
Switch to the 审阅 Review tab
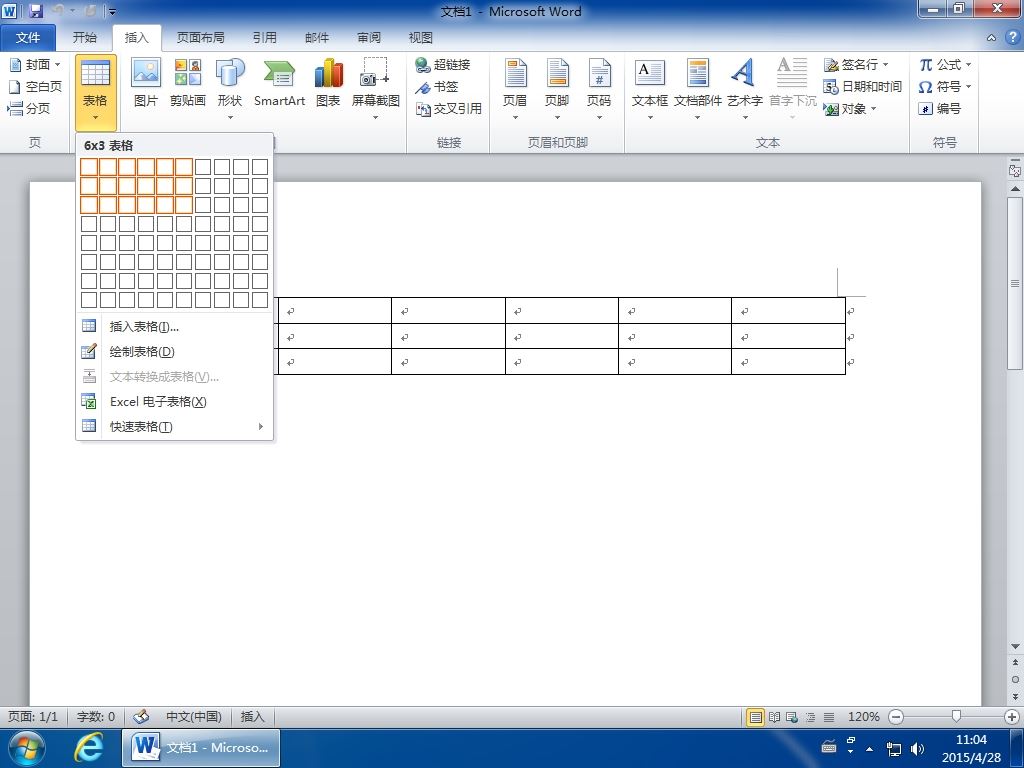click(x=369, y=38)
